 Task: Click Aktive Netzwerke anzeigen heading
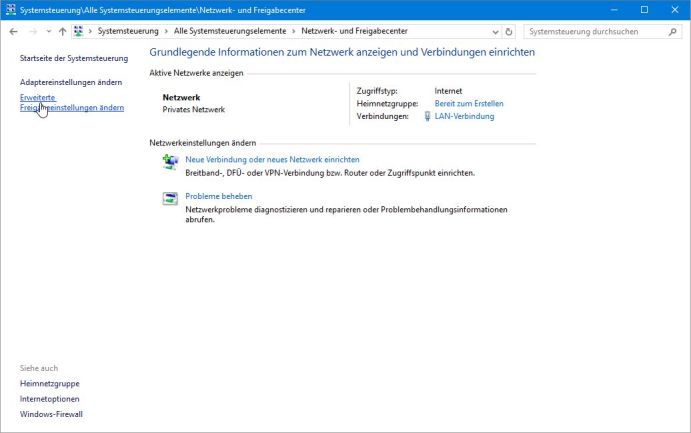point(196,73)
